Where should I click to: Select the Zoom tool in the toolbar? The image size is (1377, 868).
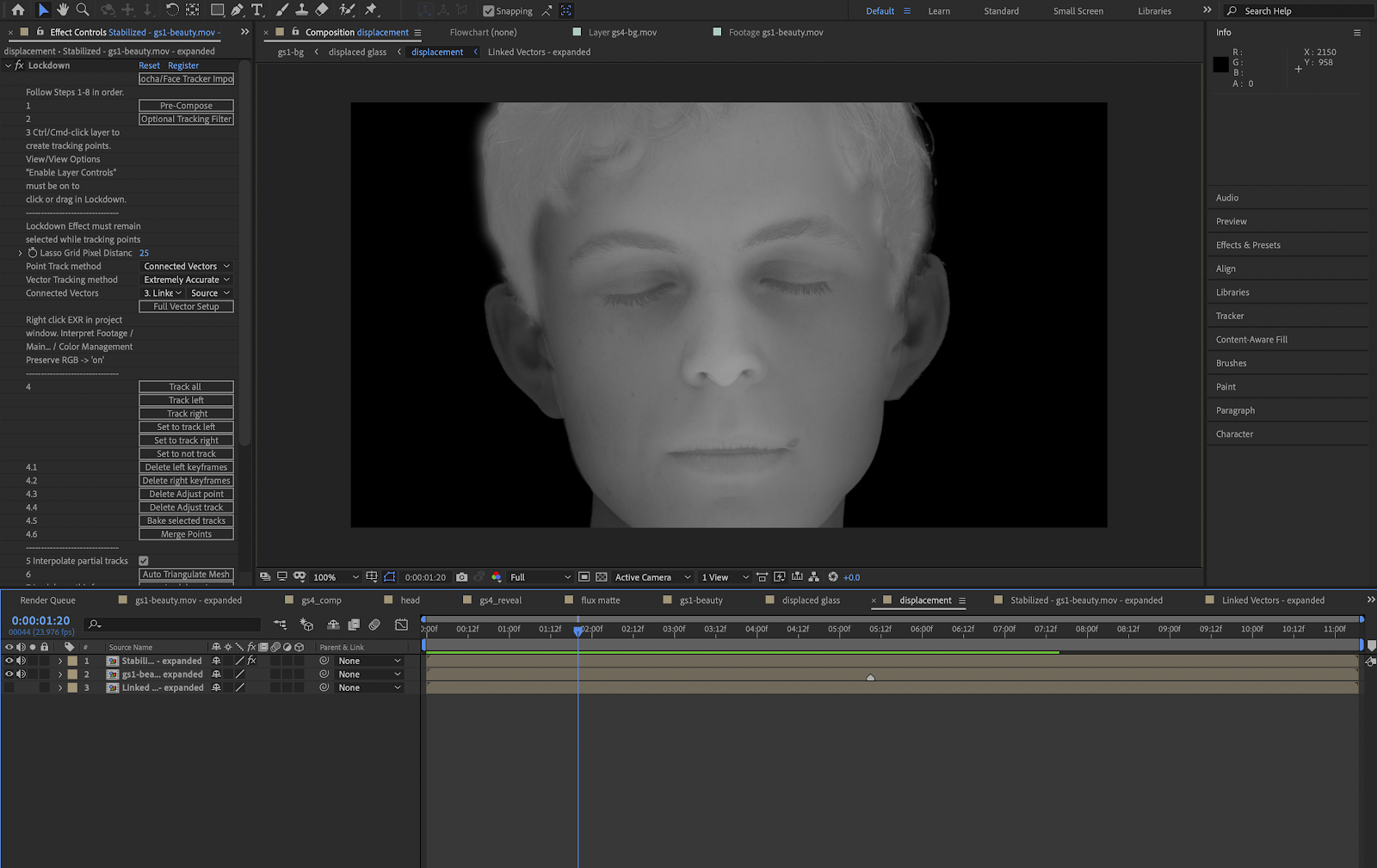click(x=83, y=10)
